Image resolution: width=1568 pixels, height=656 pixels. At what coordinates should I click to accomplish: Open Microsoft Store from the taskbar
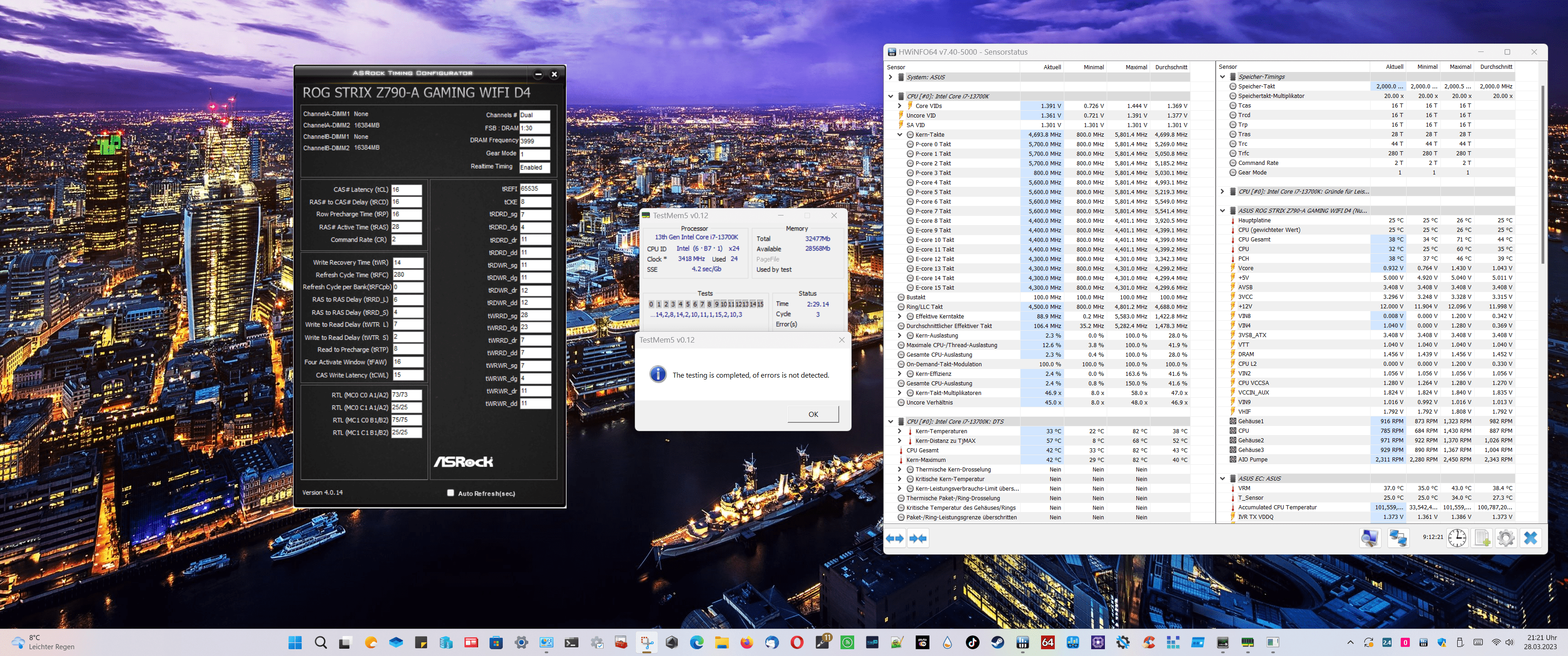(x=495, y=642)
